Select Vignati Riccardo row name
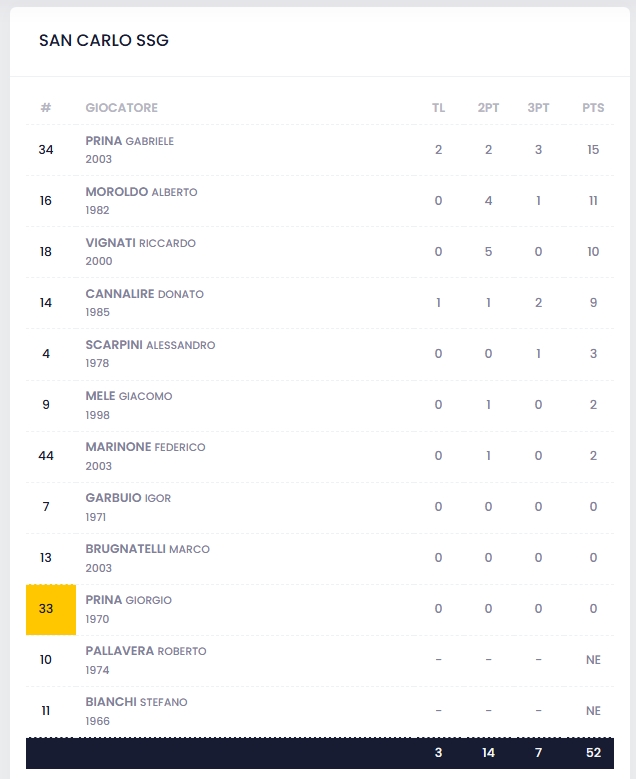Image resolution: width=636 pixels, height=779 pixels. 140,243
